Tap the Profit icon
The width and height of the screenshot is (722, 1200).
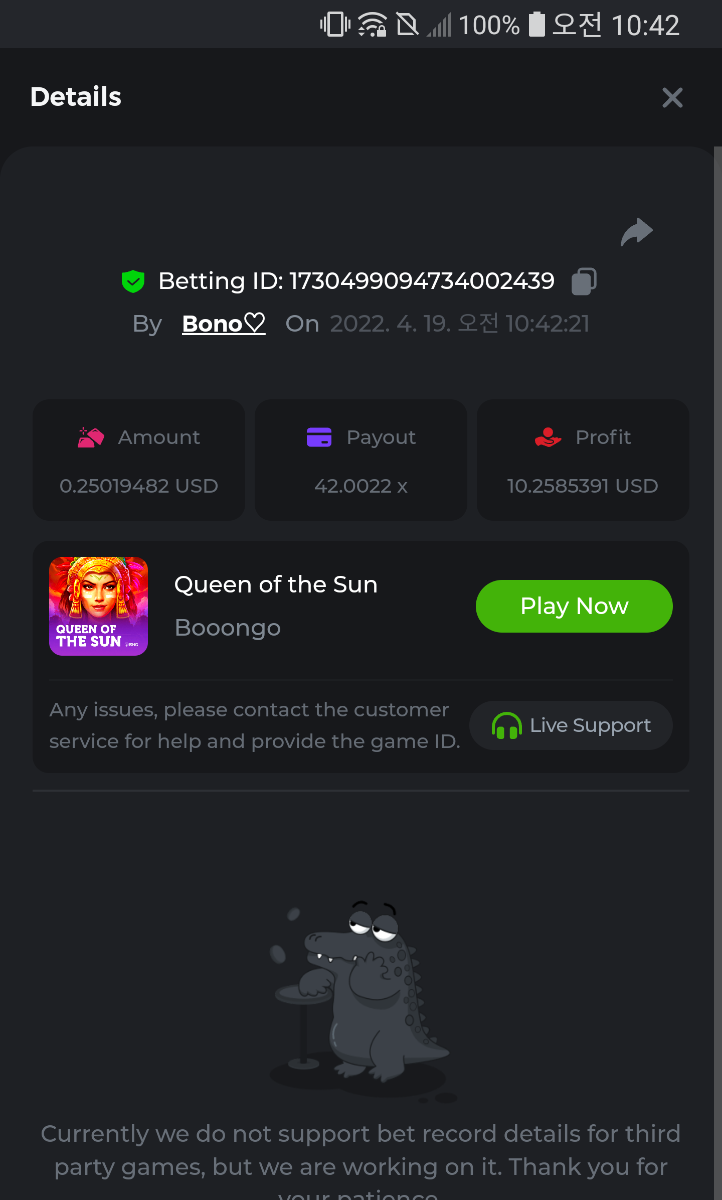point(547,437)
